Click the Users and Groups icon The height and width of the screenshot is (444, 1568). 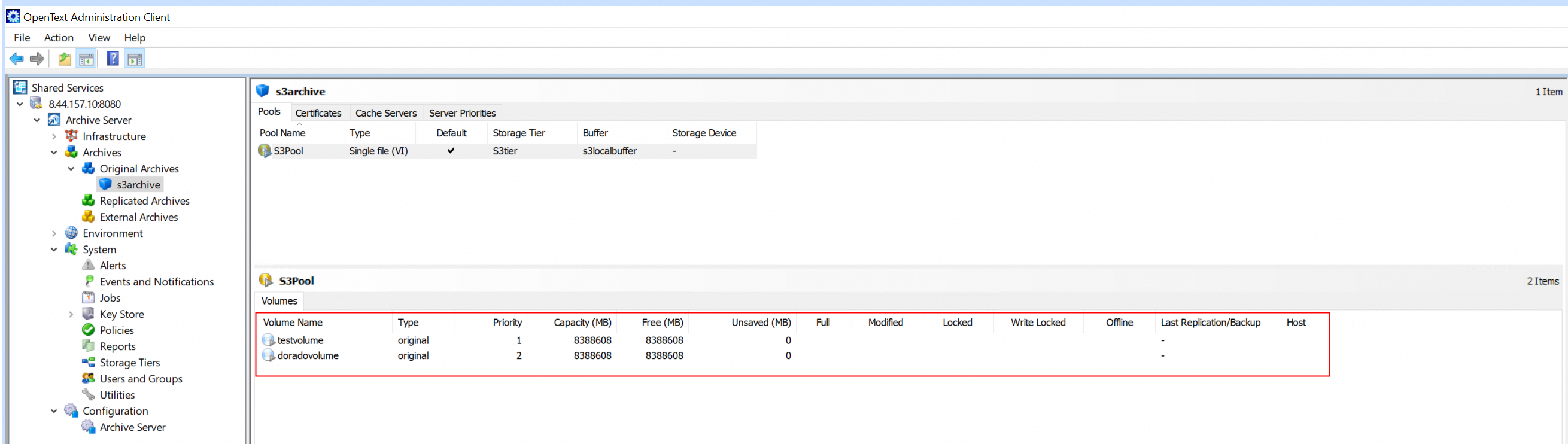pyautogui.click(x=88, y=378)
